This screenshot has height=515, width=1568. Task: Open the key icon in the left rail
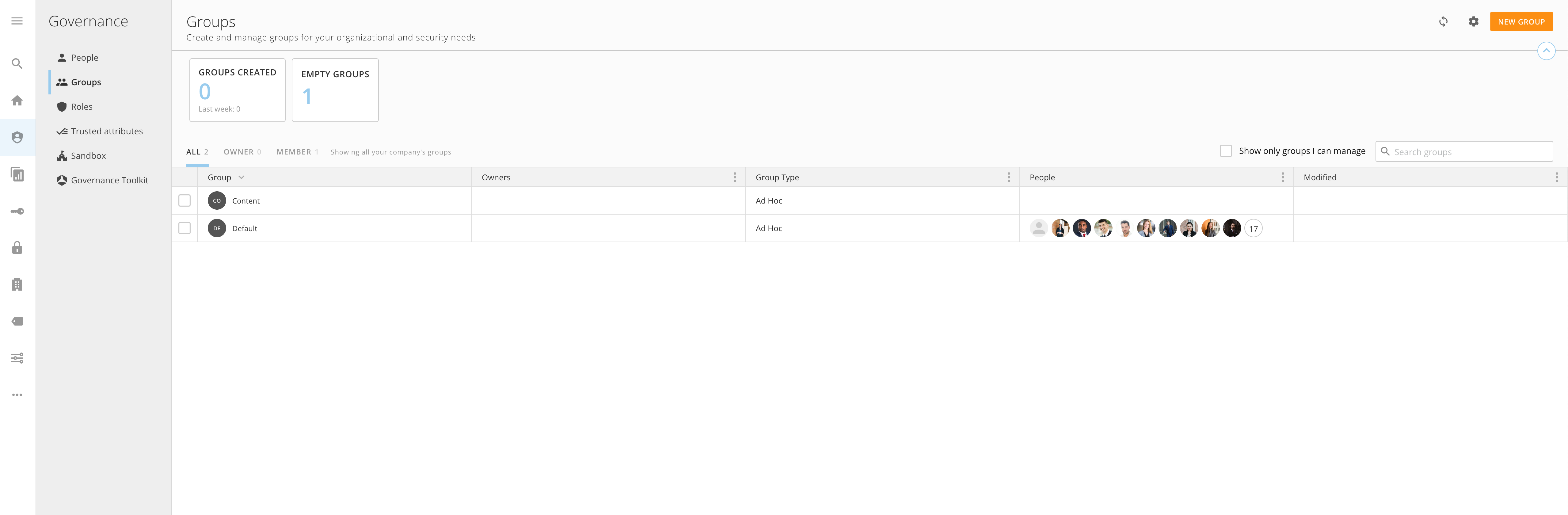click(x=17, y=211)
